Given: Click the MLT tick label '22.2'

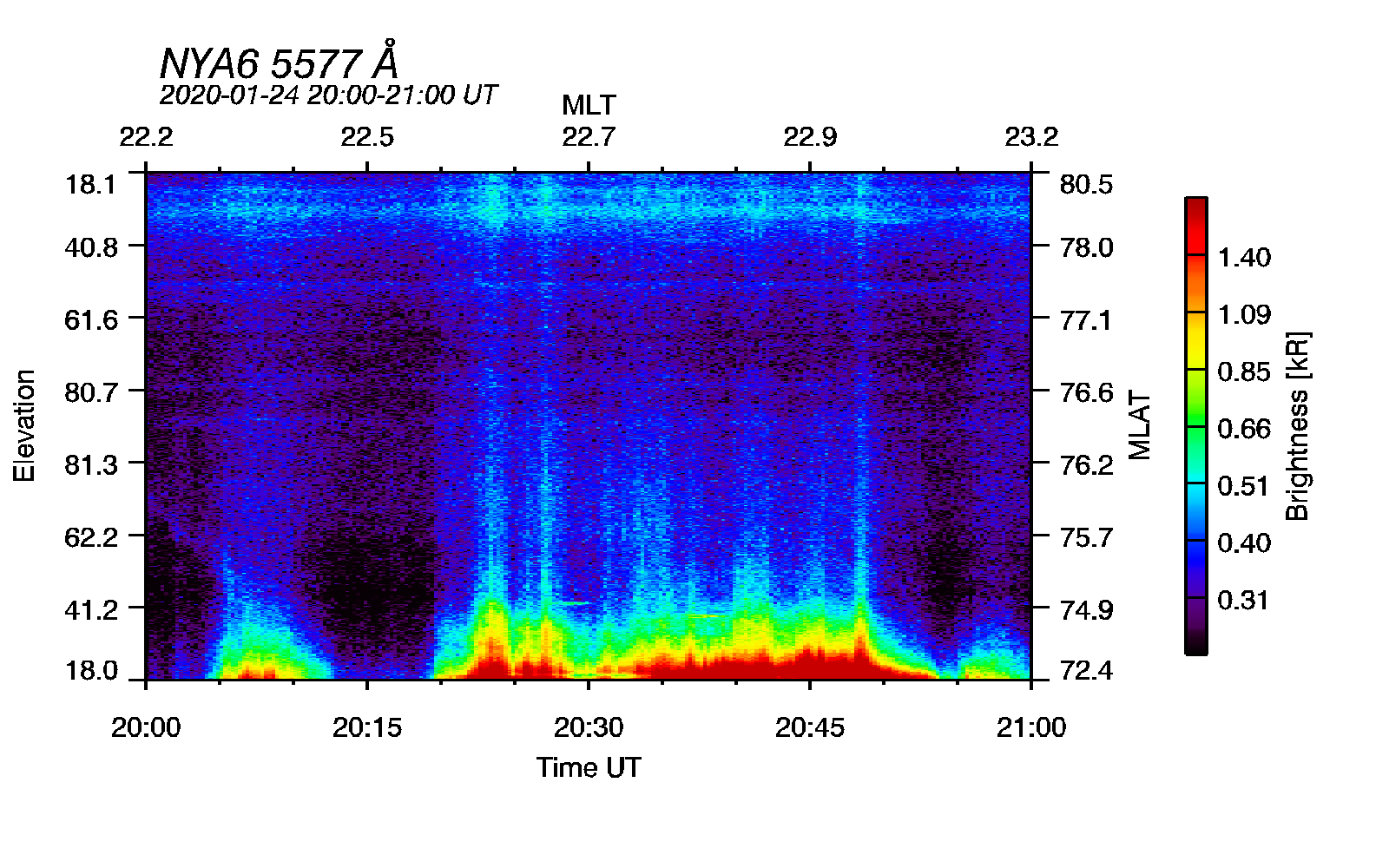Looking at the screenshot, I should coord(146,137).
